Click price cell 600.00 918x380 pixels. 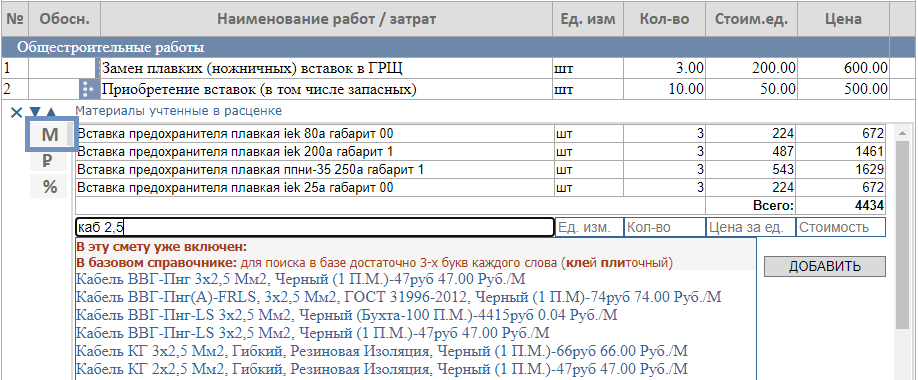844,69
